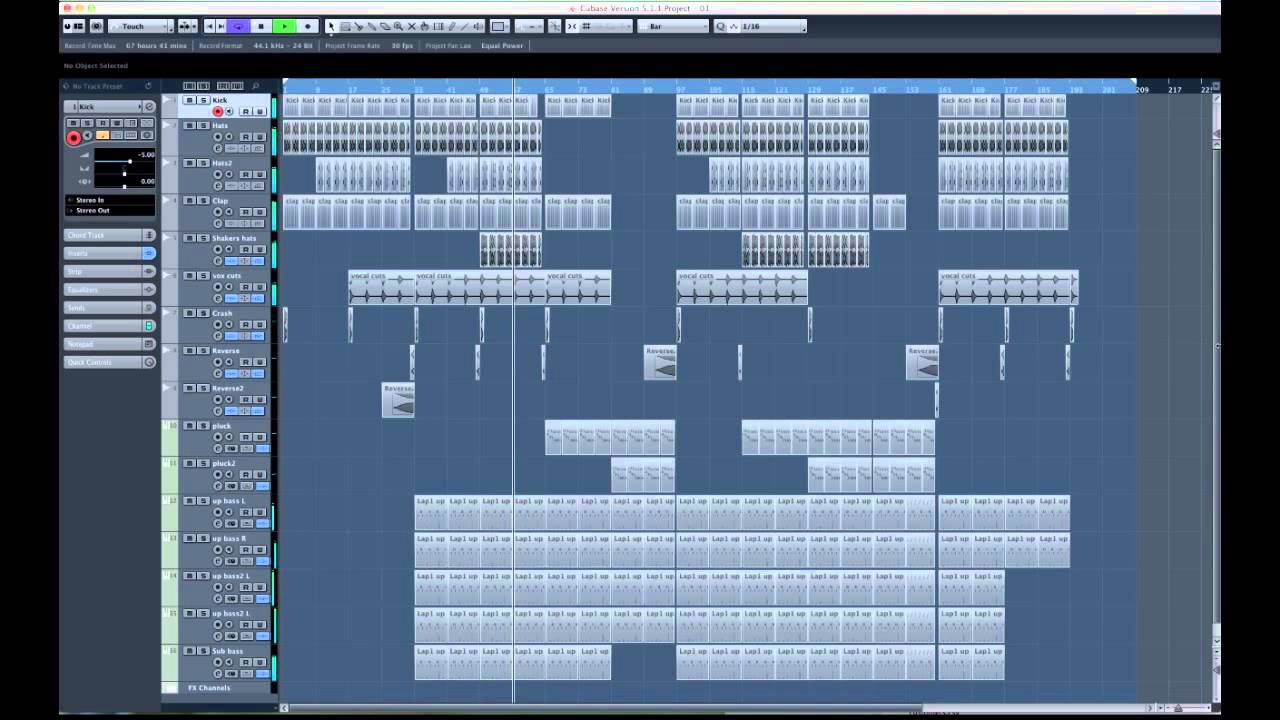This screenshot has width=1280, height=720.
Task: Solo the Hats track
Action: point(203,126)
